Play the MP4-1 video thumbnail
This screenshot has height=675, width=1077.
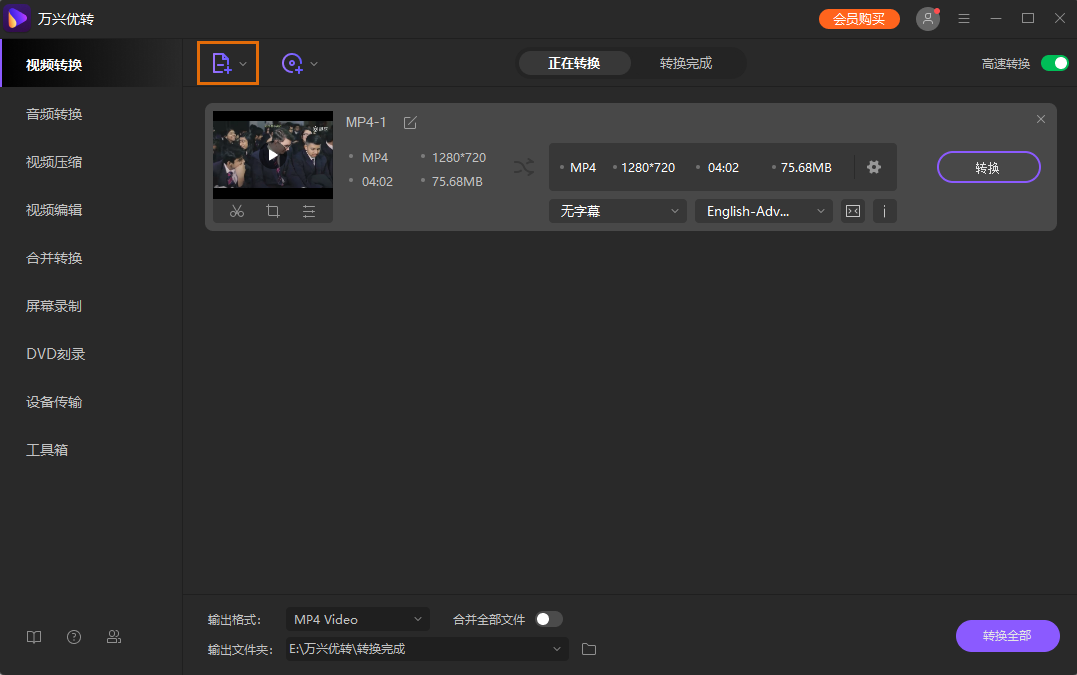pyautogui.click(x=273, y=155)
